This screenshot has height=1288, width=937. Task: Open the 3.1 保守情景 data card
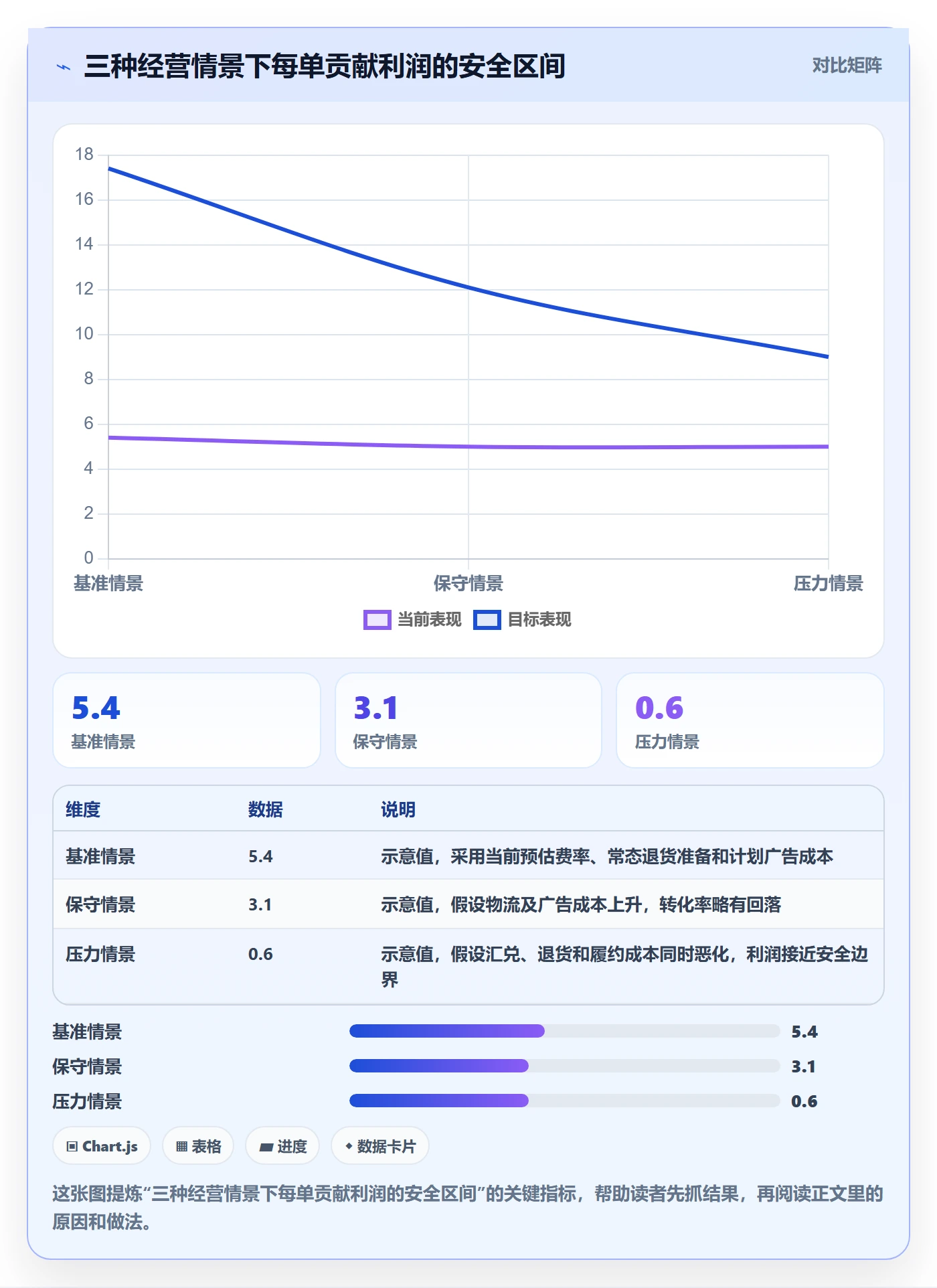(x=468, y=720)
